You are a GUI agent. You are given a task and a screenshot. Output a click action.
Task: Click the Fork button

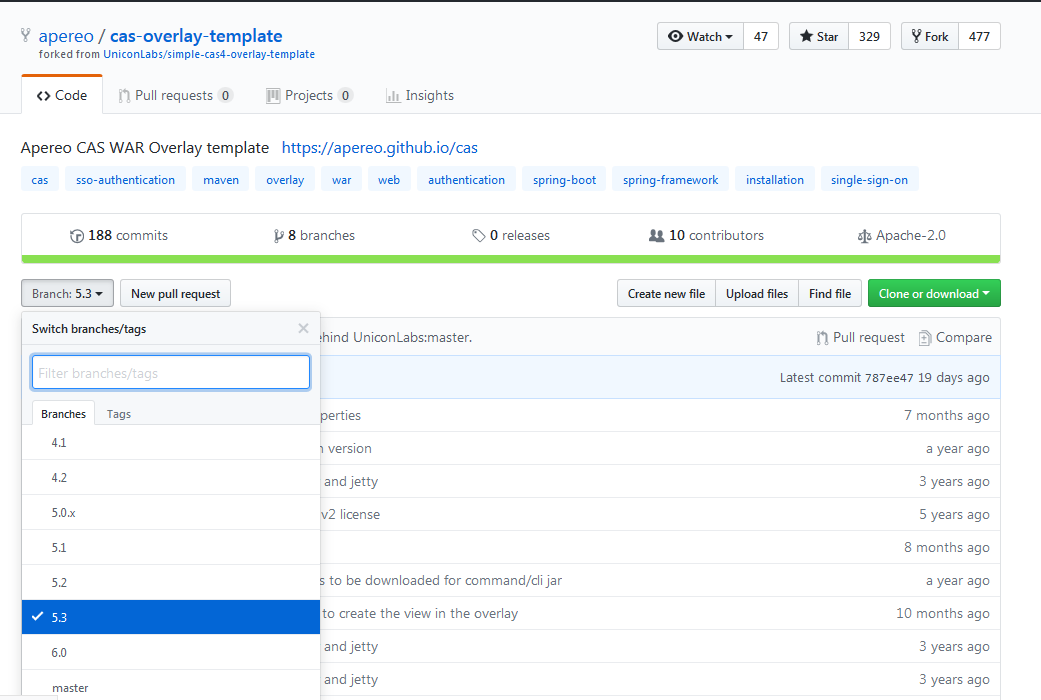(x=929, y=37)
